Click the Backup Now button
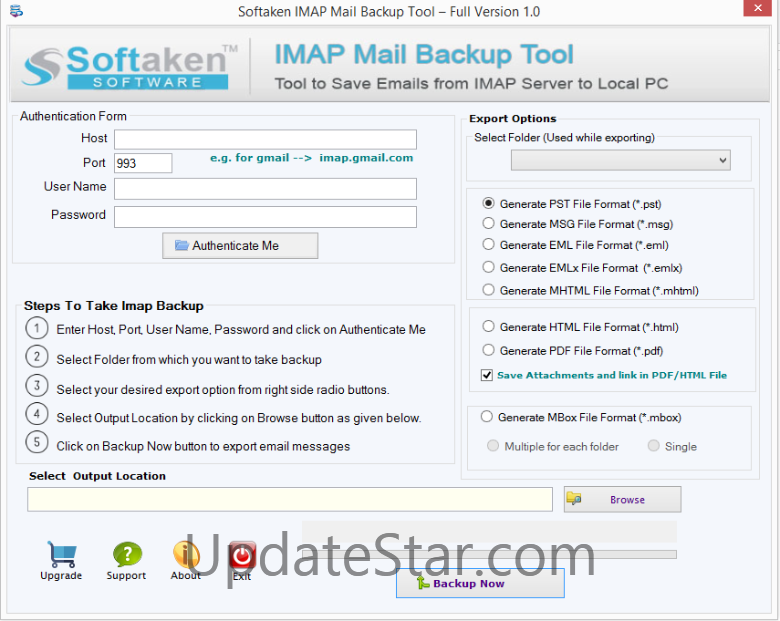Screen dimensions: 780x621 [x=480, y=583]
